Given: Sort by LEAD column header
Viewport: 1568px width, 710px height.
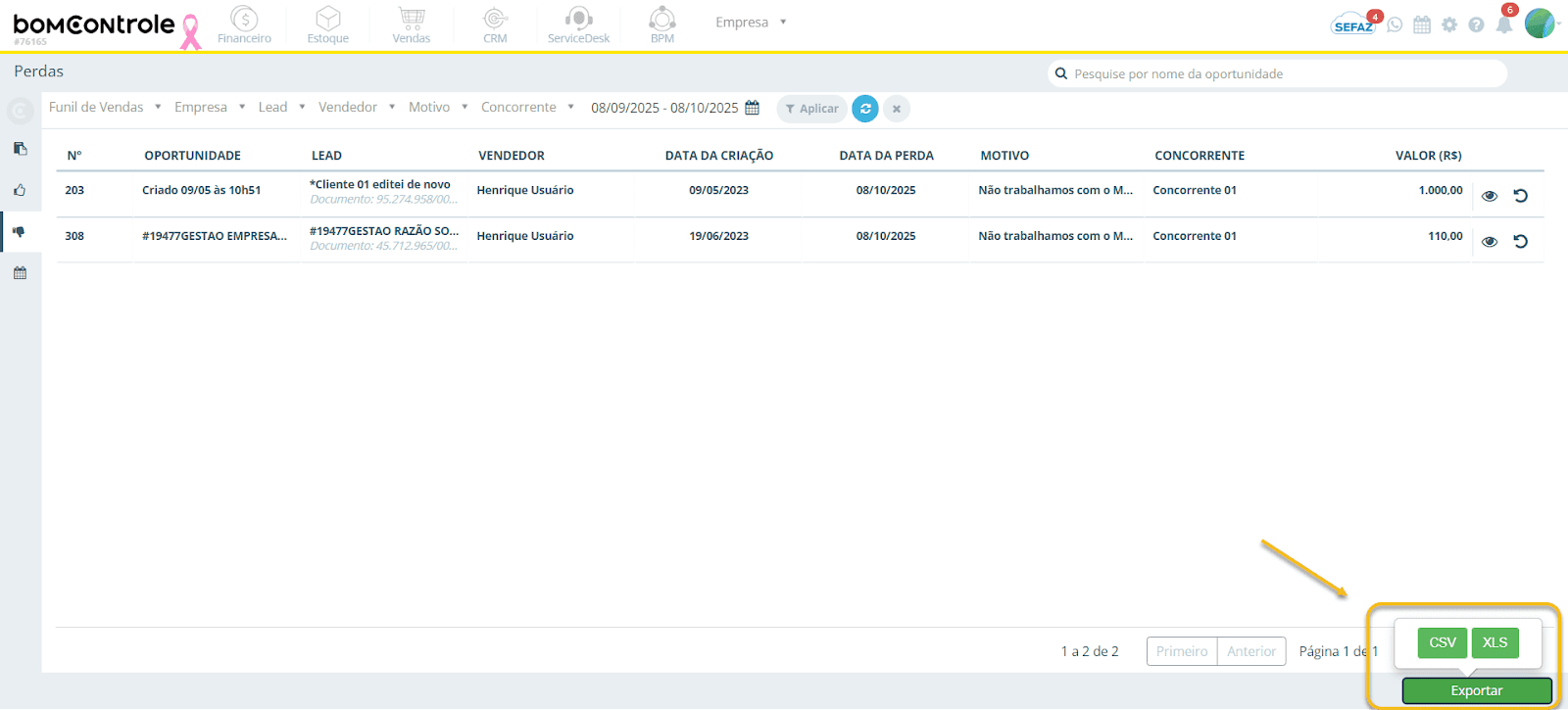Looking at the screenshot, I should 326,156.
